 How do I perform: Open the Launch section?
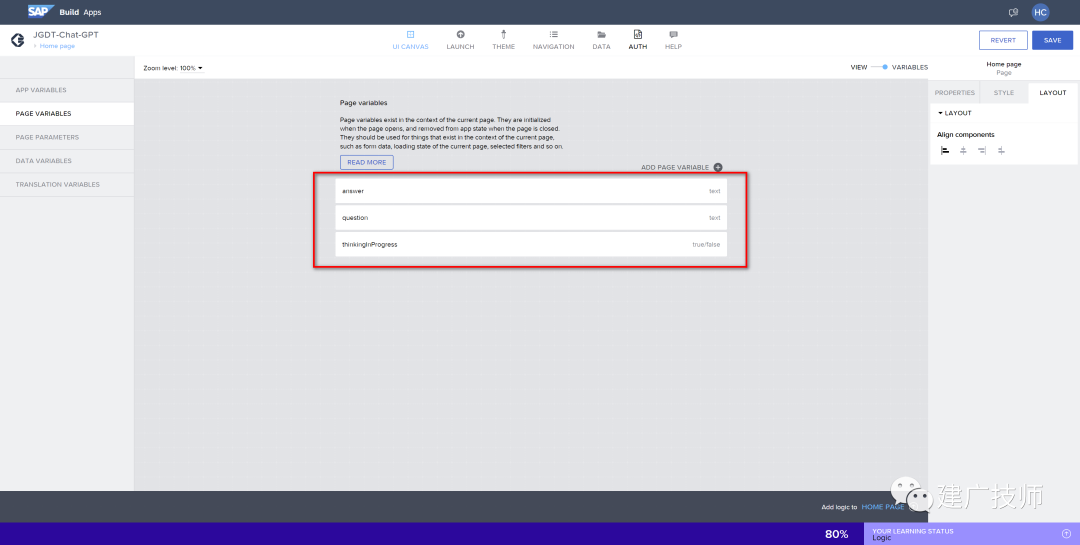[x=460, y=40]
